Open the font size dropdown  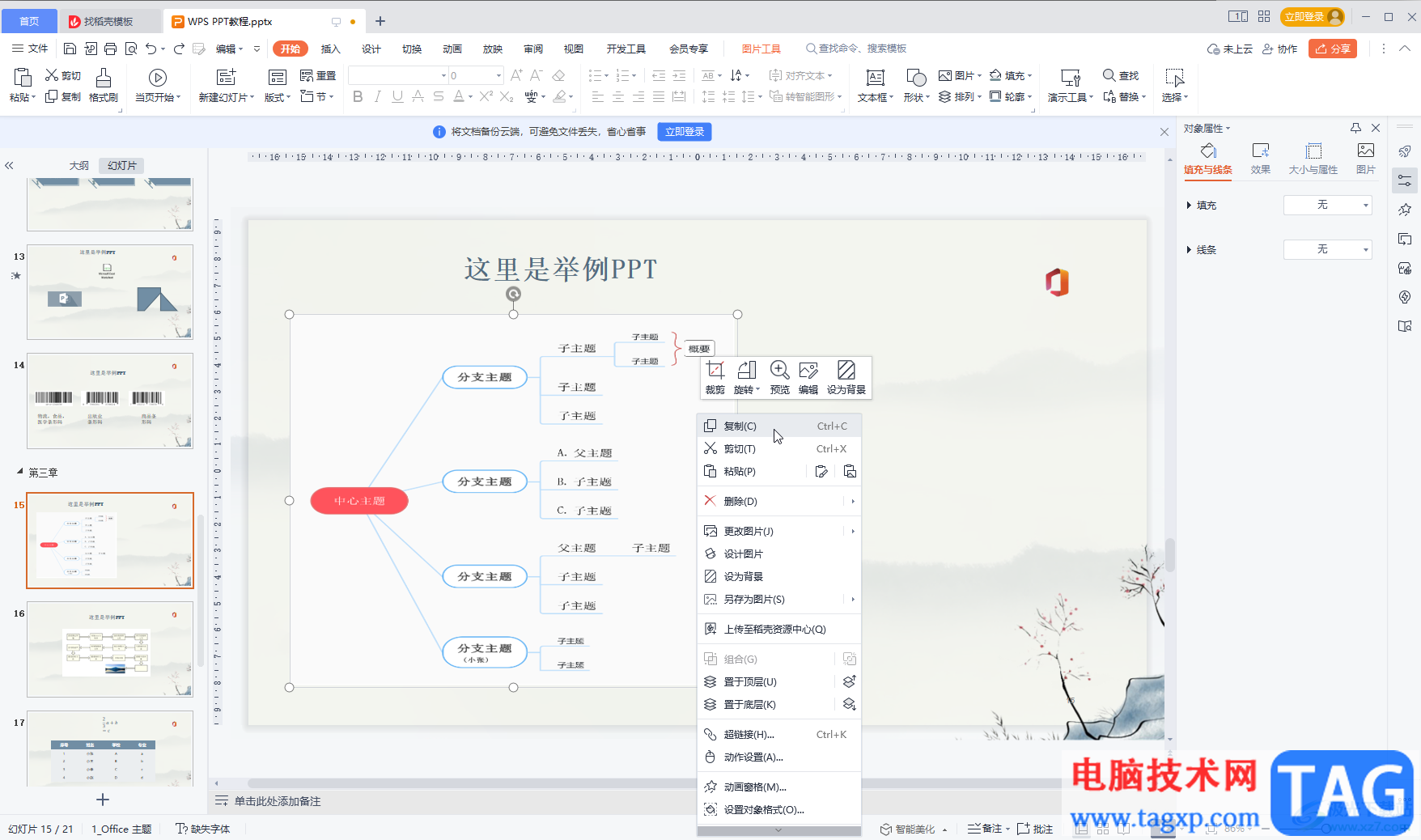point(498,76)
